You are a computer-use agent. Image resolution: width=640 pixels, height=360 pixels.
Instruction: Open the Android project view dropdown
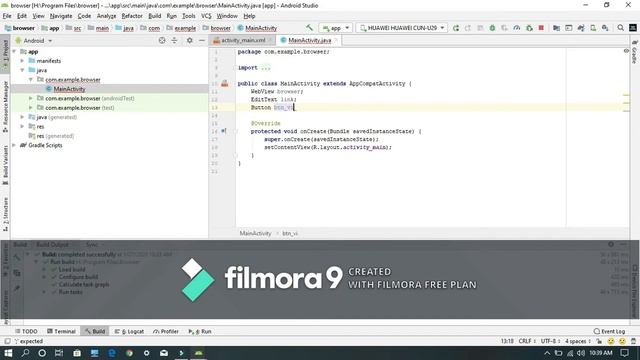point(34,41)
